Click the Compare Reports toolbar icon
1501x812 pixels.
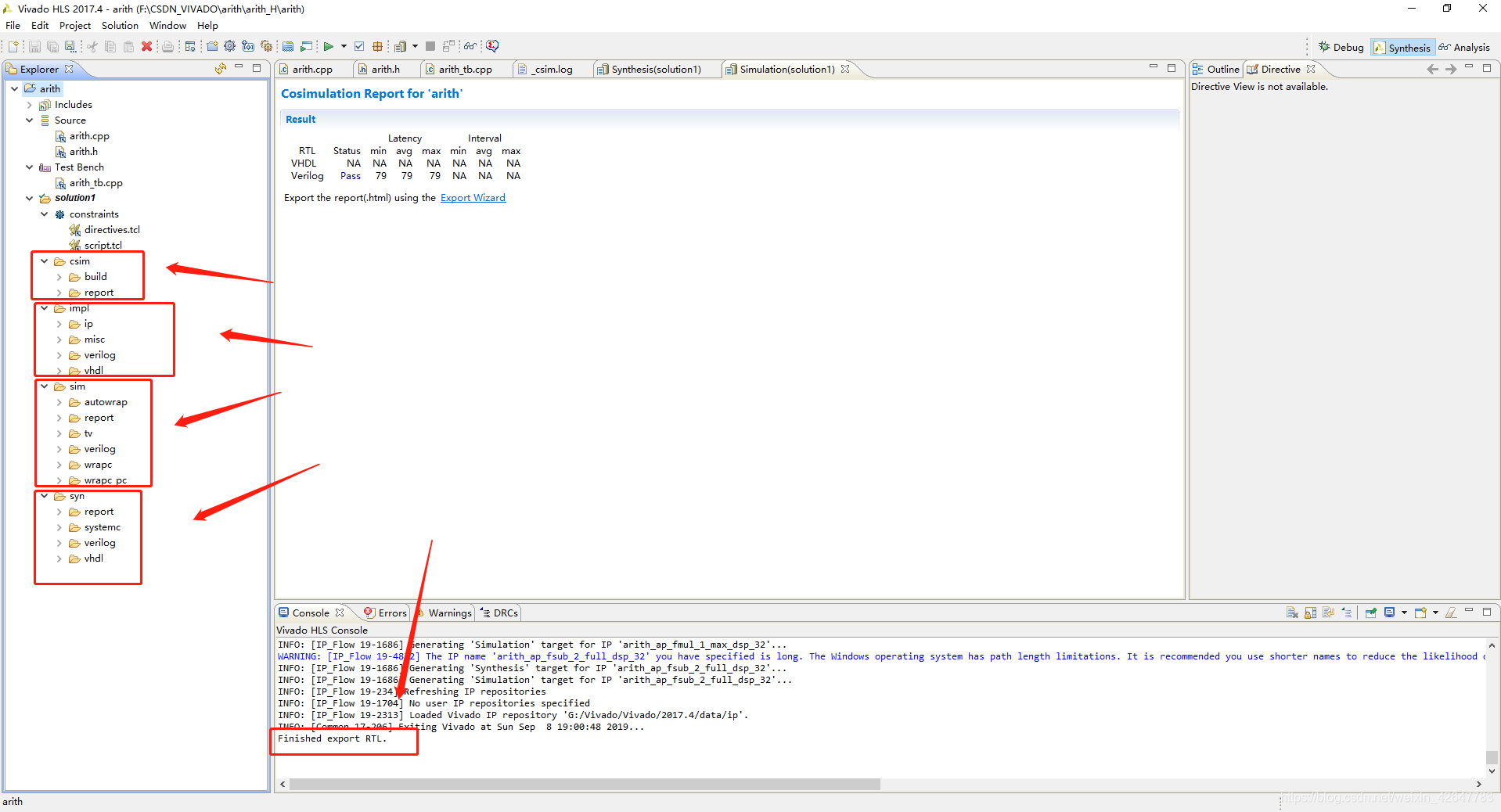click(448, 46)
